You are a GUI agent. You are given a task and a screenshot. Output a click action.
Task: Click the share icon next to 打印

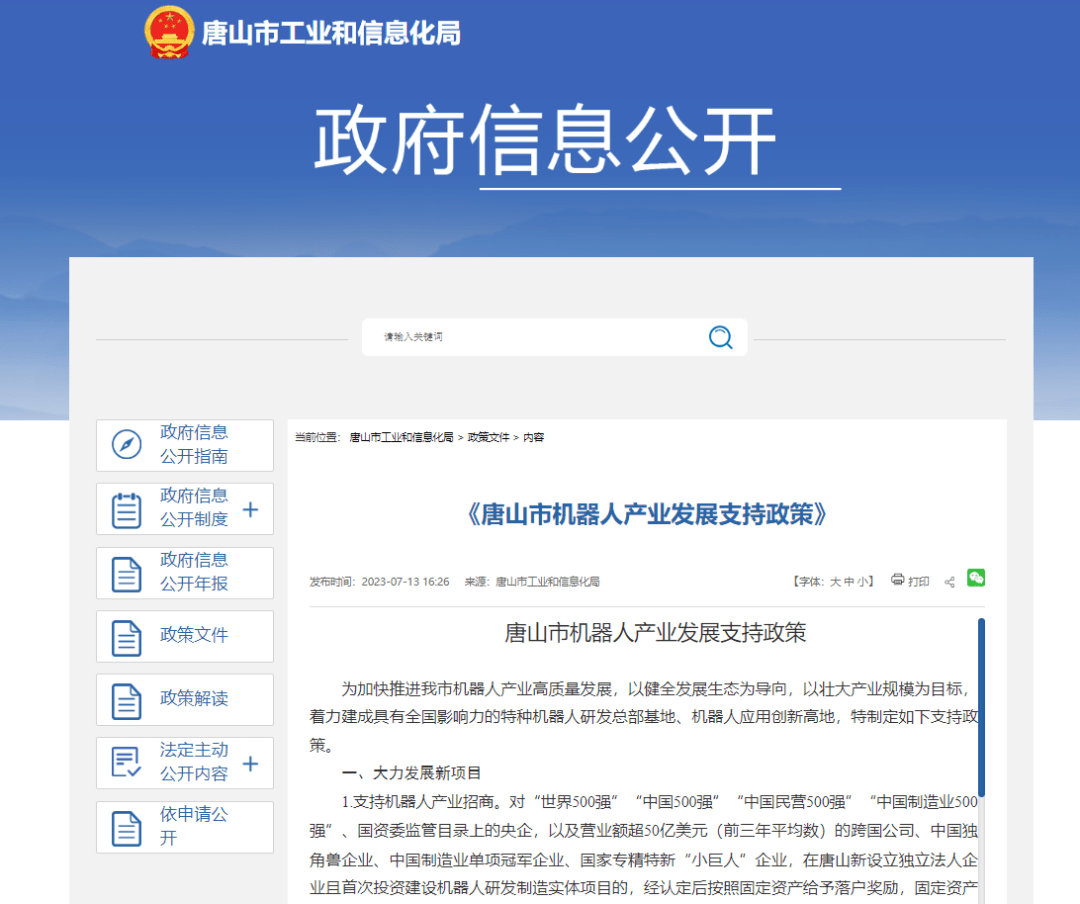[x=950, y=580]
